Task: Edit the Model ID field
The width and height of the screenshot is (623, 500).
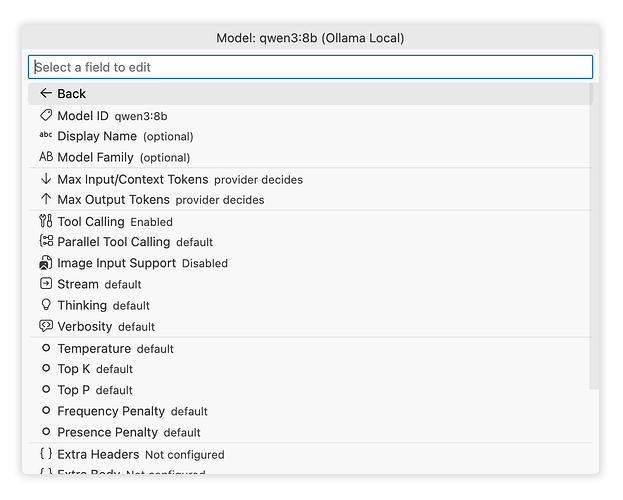Action: tap(310, 116)
